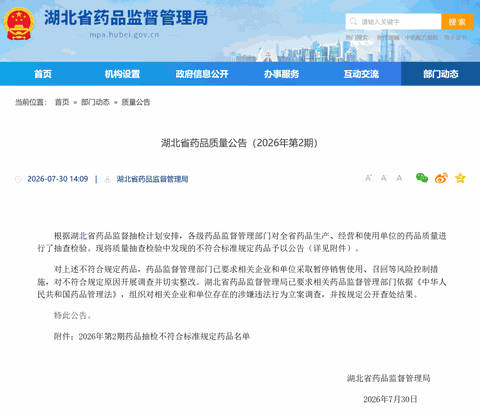Click 质量公告 in the breadcrumb

(x=136, y=102)
